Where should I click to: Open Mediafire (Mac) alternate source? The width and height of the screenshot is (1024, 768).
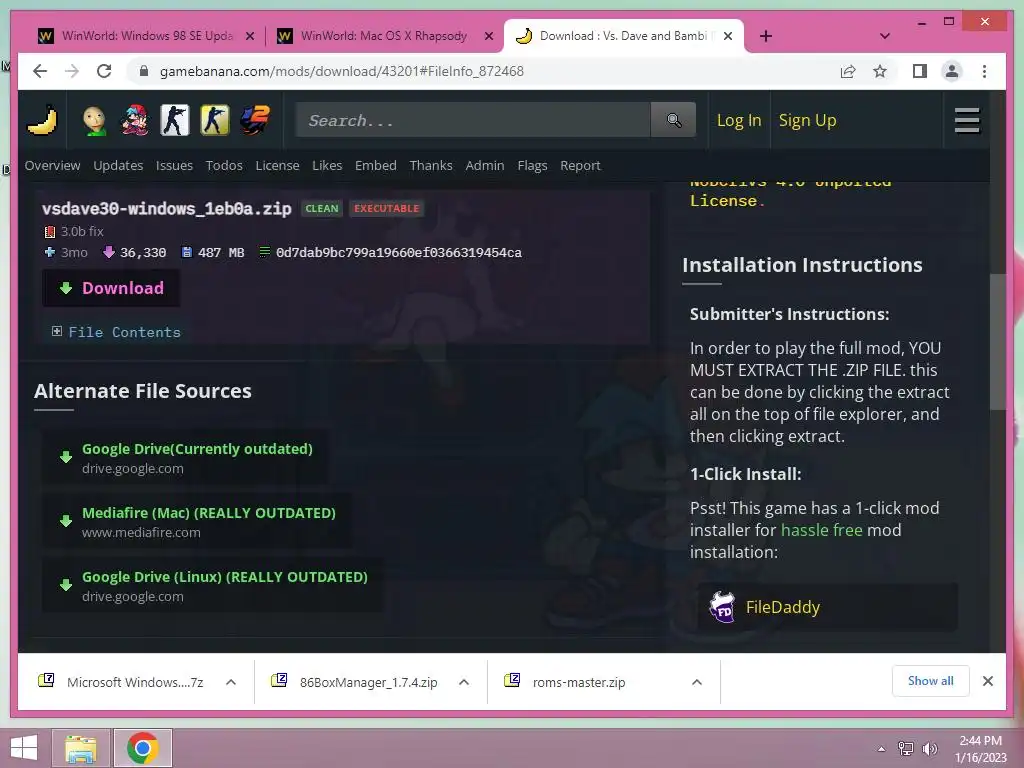coord(197,521)
